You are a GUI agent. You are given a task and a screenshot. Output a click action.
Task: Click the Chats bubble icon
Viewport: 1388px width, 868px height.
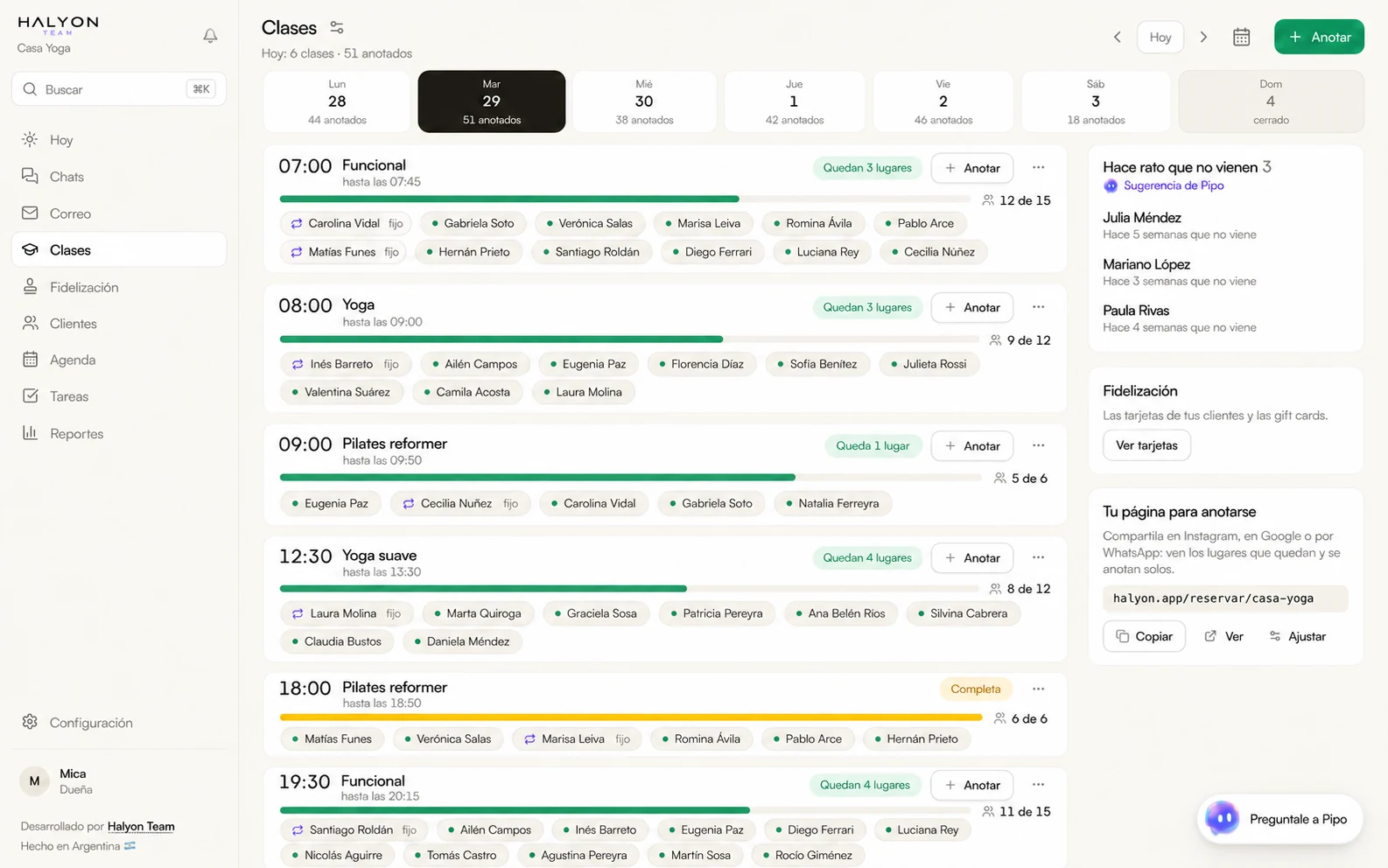pos(30,176)
